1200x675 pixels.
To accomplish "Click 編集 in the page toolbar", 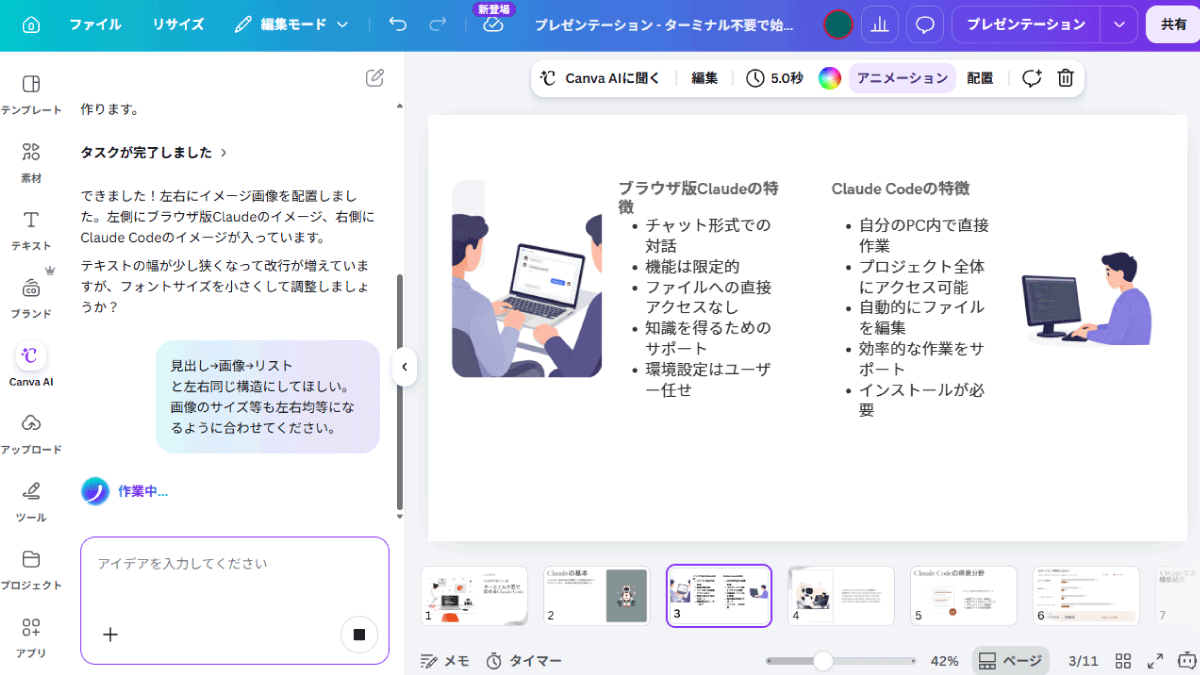I will [x=705, y=78].
